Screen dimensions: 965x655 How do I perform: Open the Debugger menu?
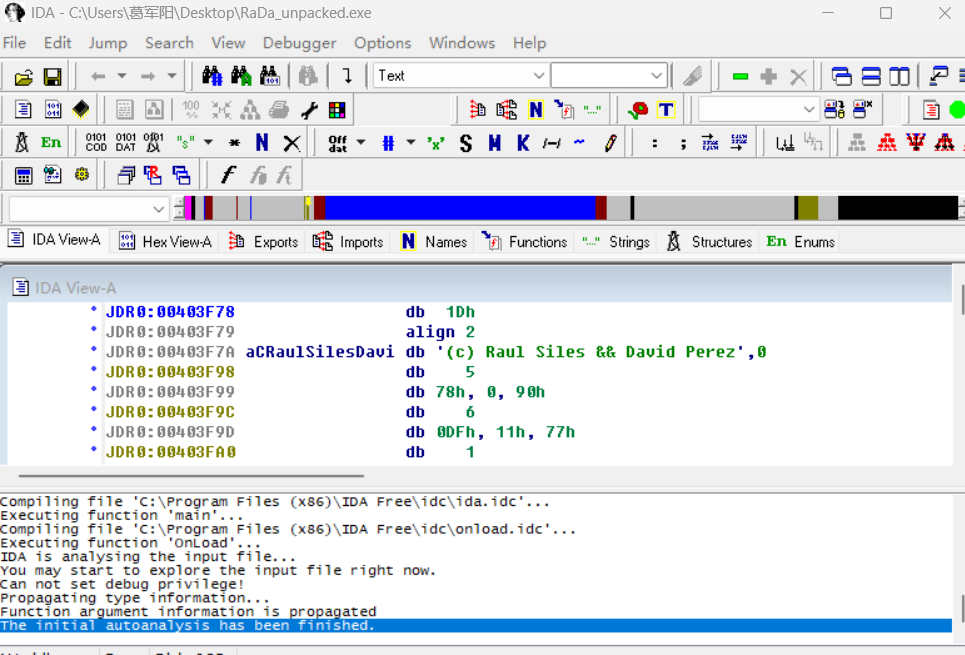(299, 43)
